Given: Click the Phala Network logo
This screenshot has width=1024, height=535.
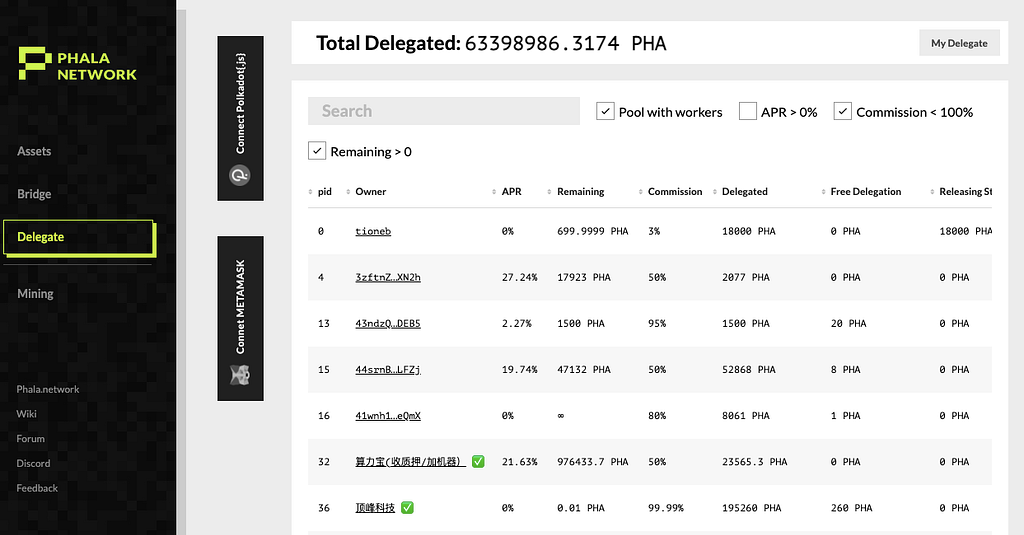Looking at the screenshot, I should [78, 64].
